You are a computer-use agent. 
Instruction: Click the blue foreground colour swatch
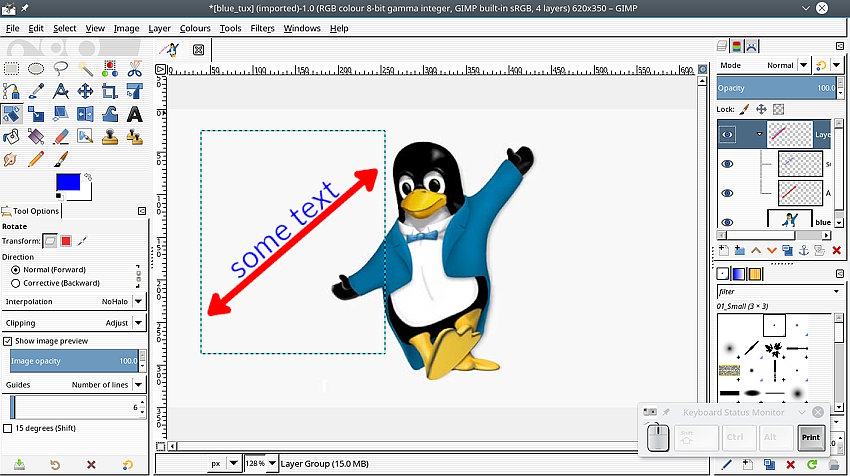point(68,182)
